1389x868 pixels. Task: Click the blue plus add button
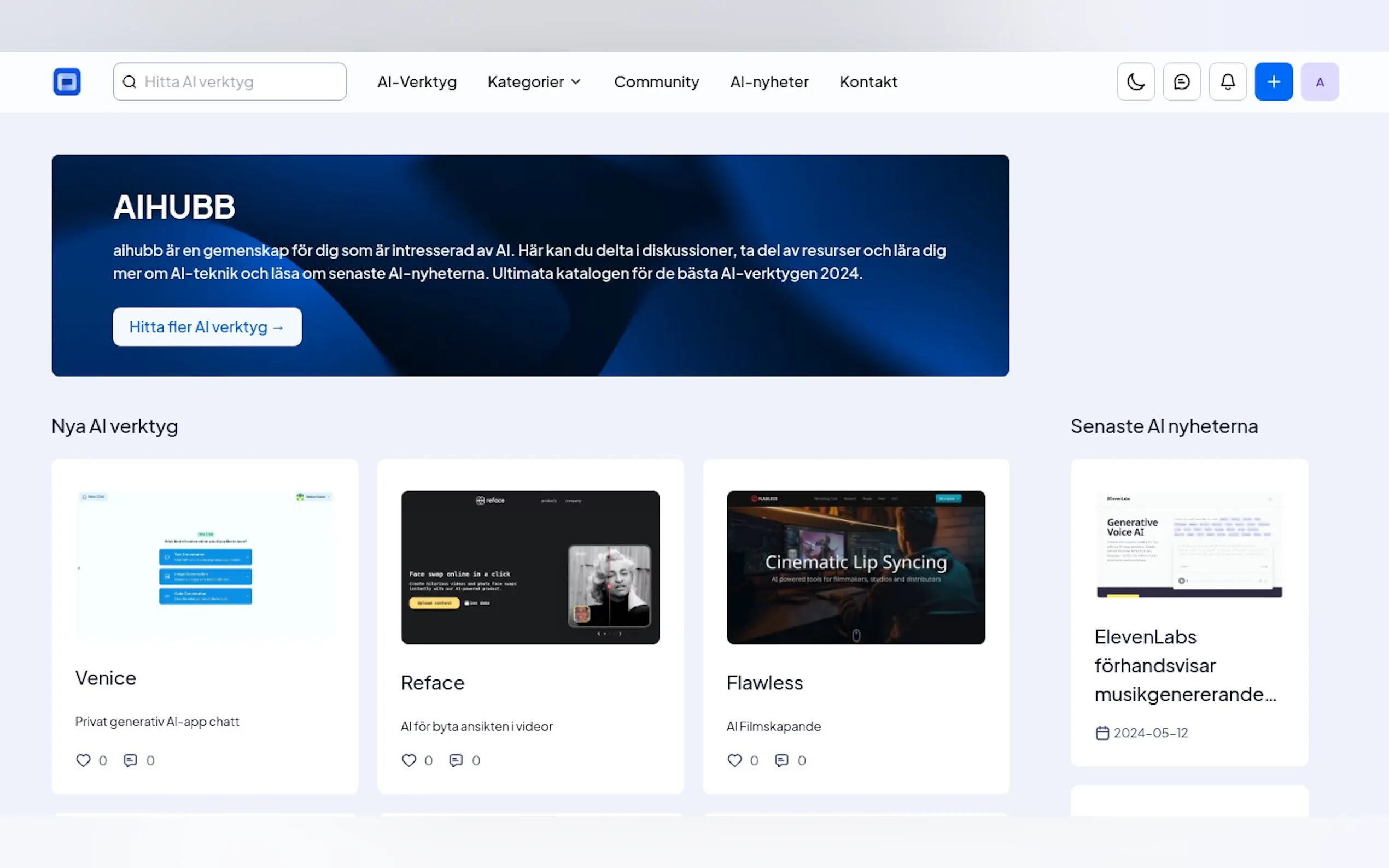[1273, 81]
